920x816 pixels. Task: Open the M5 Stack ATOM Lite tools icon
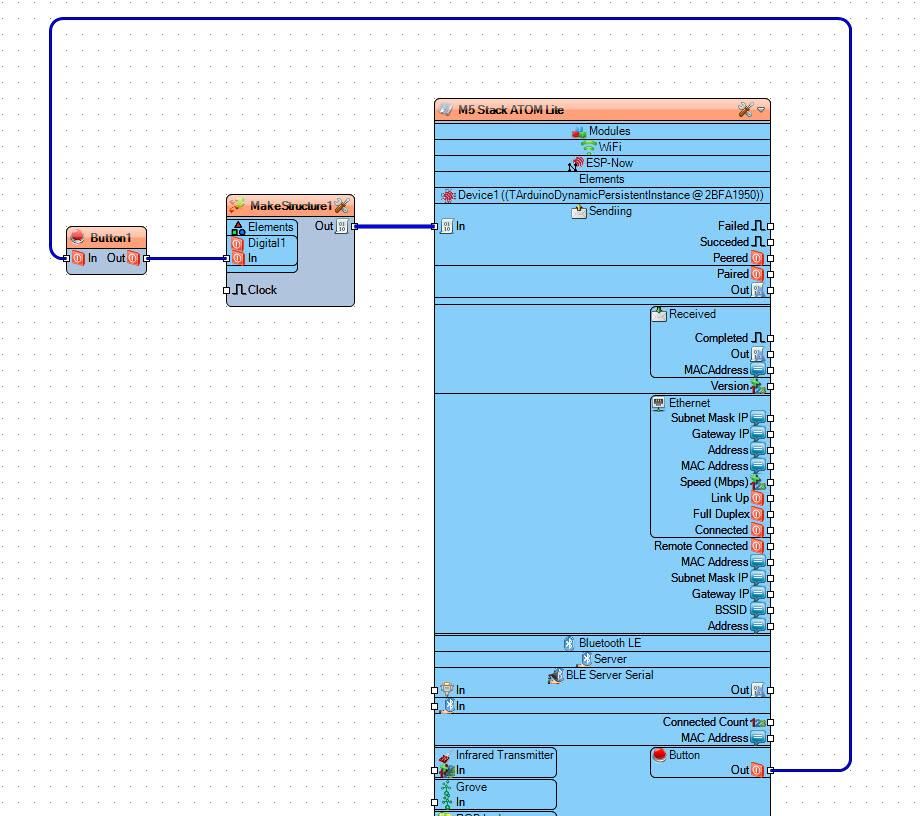tap(745, 110)
